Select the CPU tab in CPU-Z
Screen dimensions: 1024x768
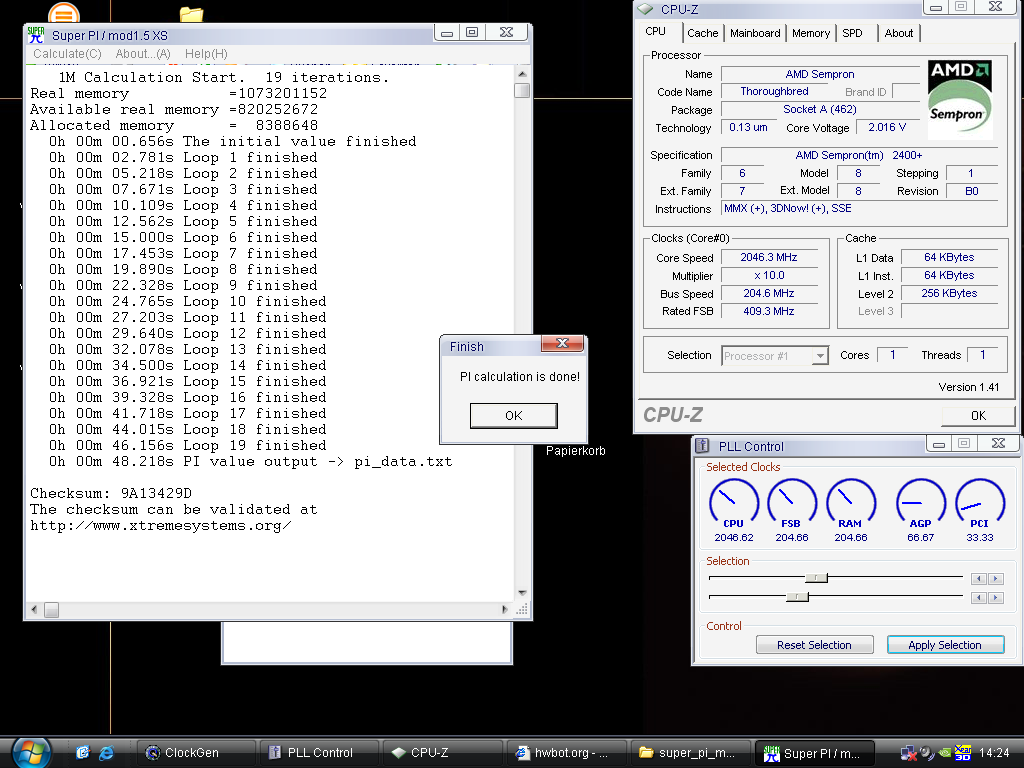point(656,31)
